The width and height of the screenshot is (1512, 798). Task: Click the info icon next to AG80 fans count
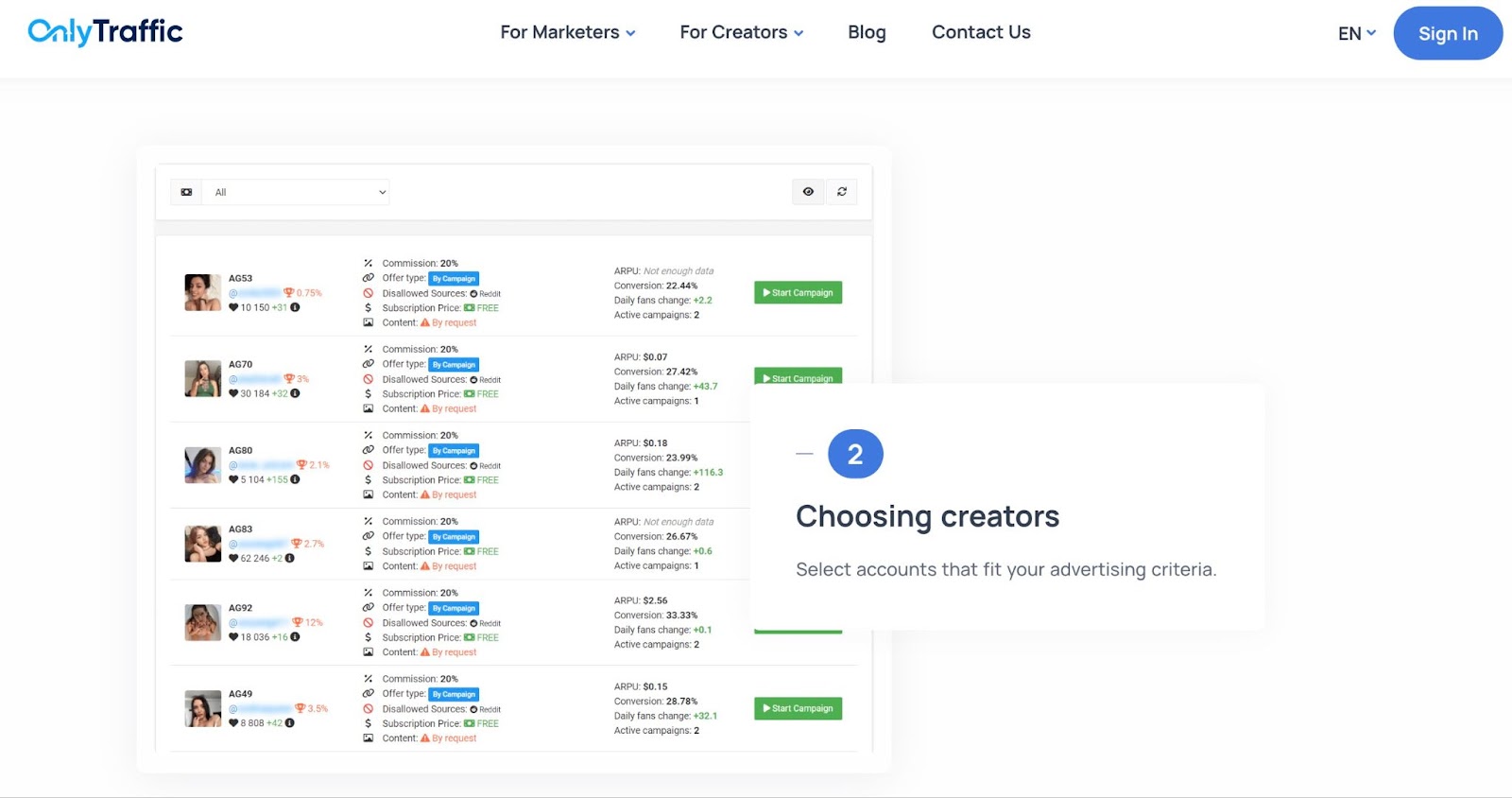pos(295,479)
